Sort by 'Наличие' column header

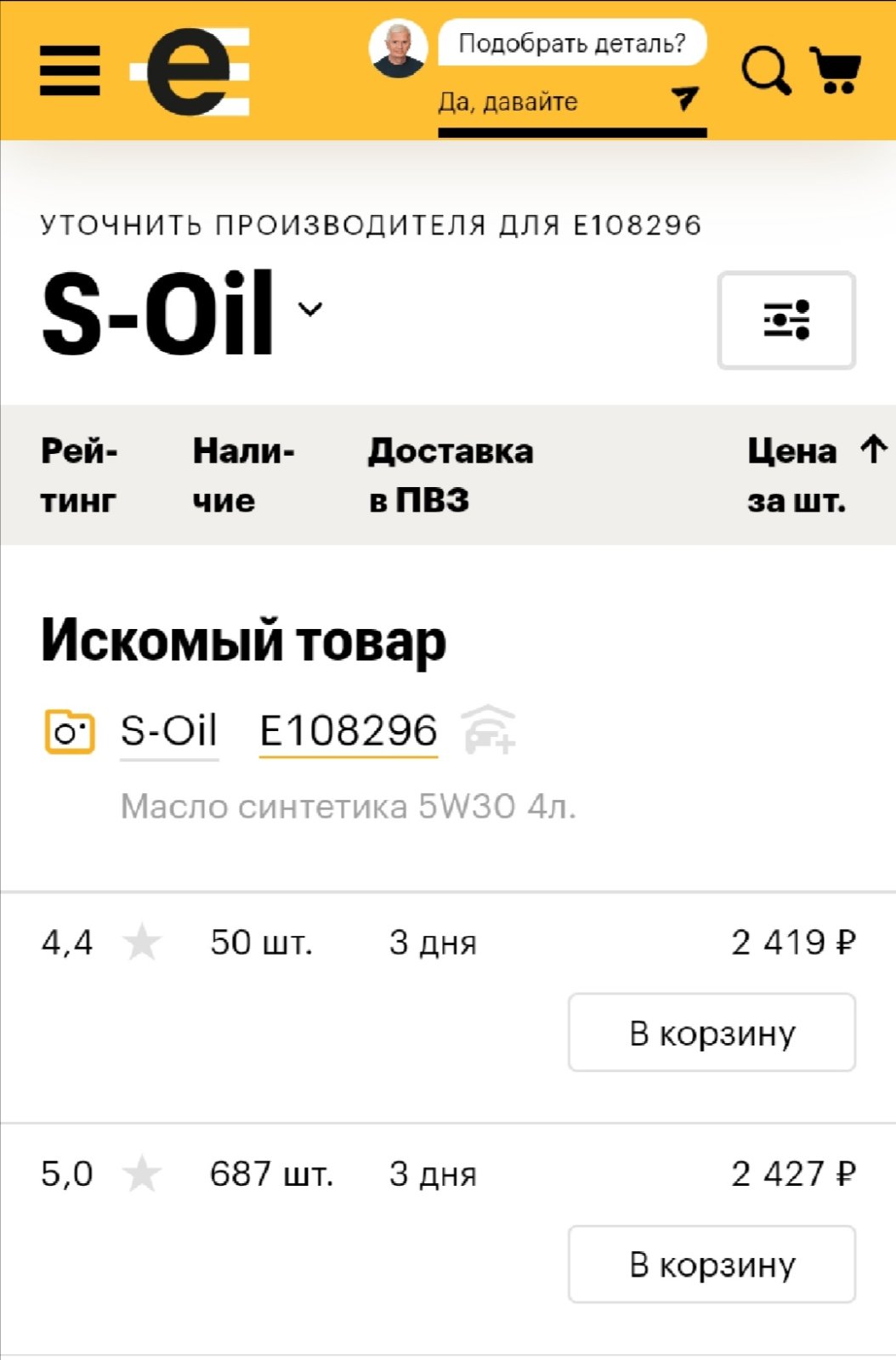[244, 475]
